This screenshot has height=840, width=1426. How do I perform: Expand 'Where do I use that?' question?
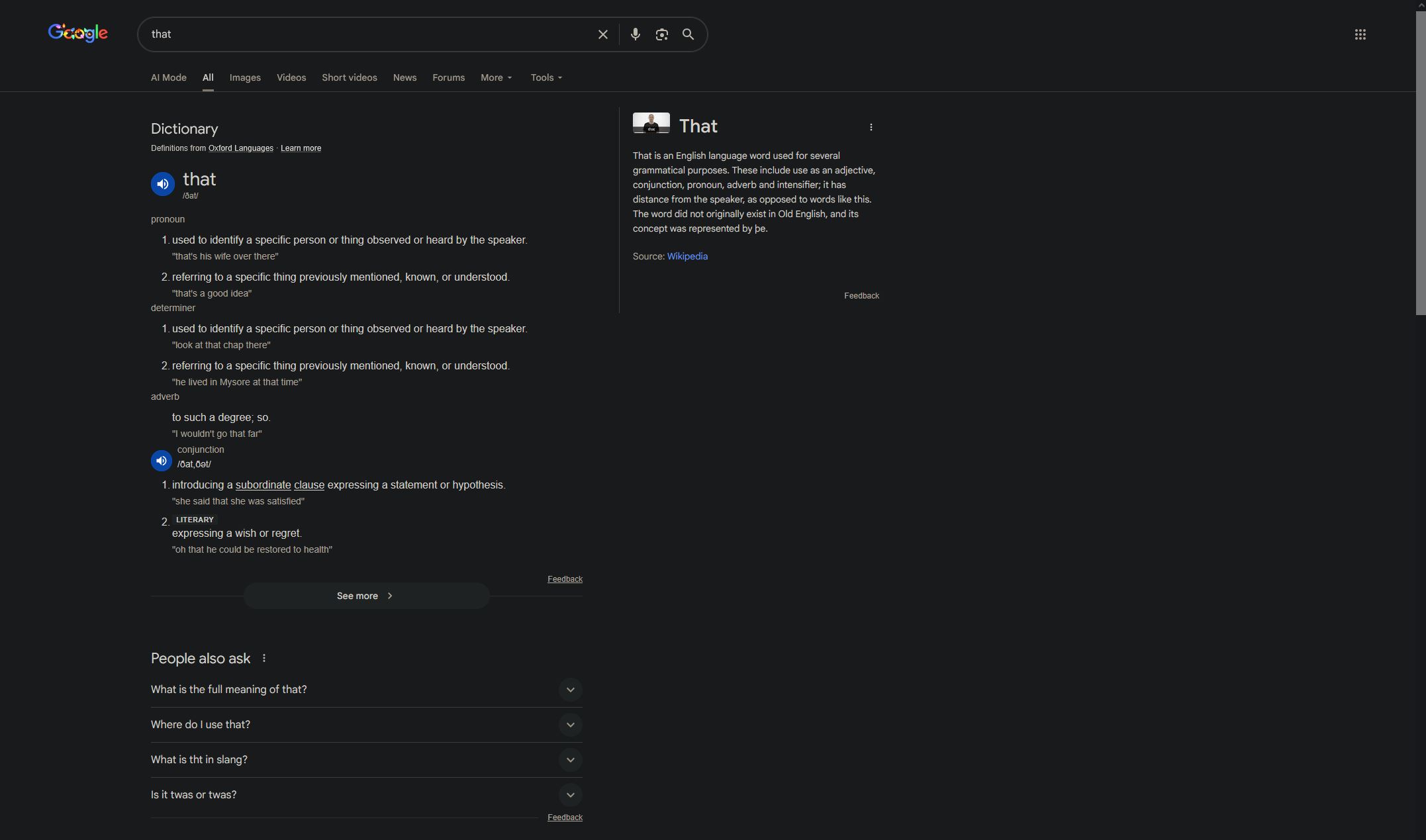(570, 725)
